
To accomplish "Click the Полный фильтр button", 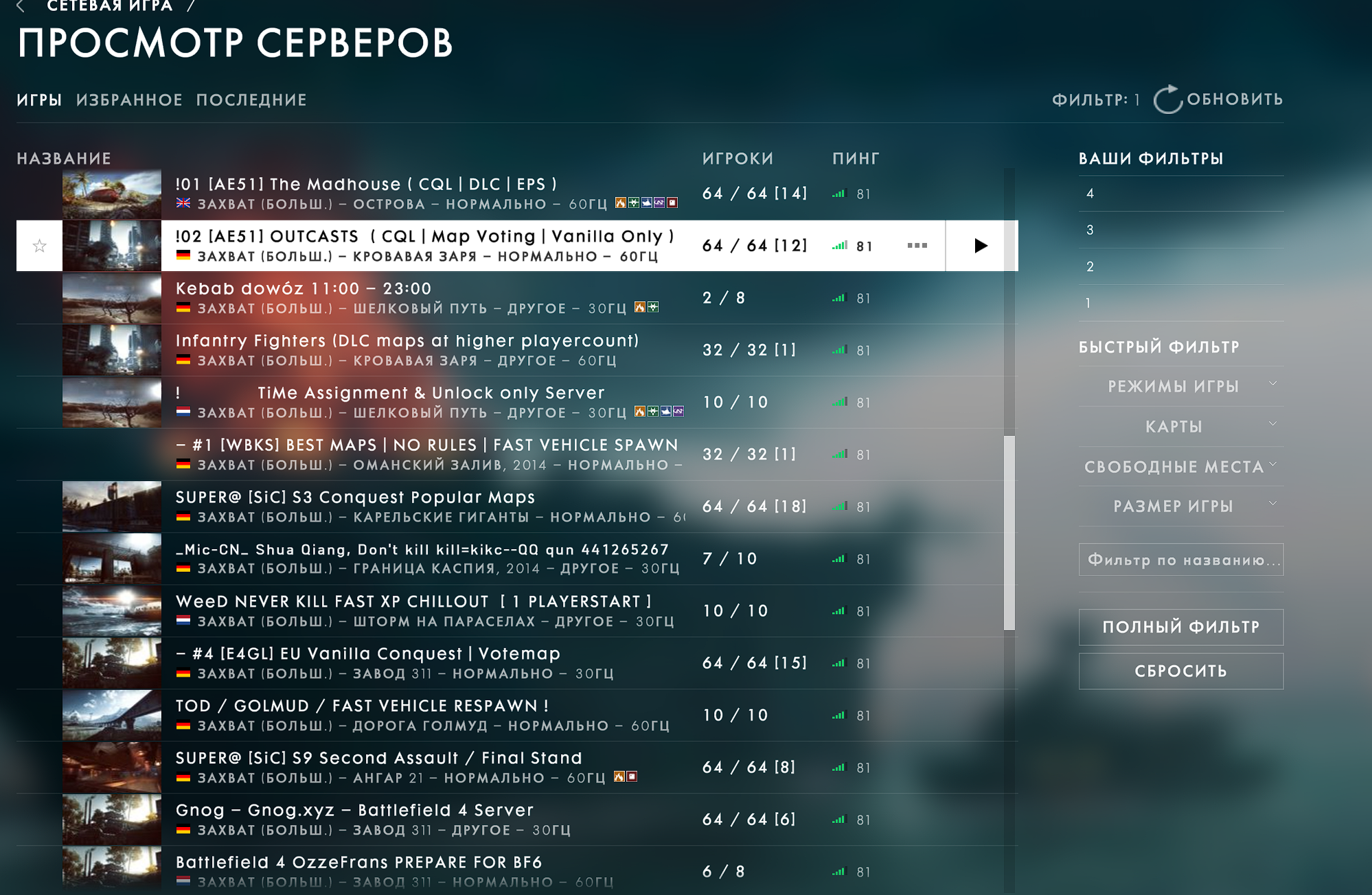I will click(1180, 627).
